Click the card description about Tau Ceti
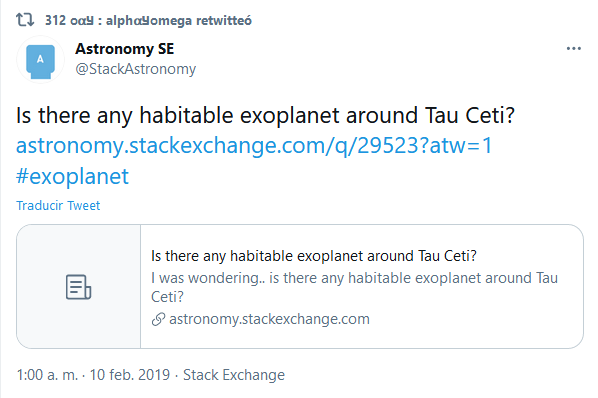The height and width of the screenshot is (398, 598). tap(354, 287)
